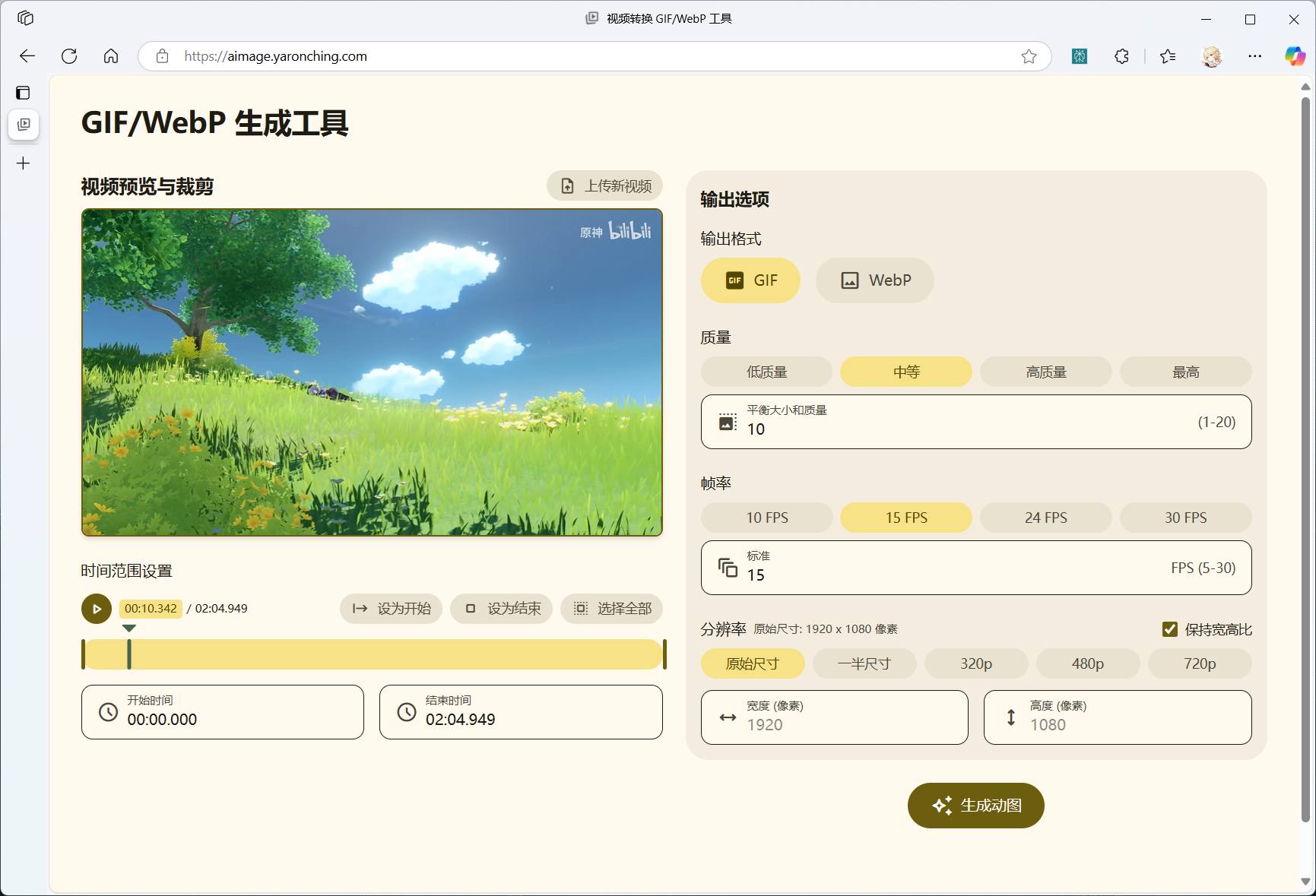Select the GIF/WebP tool sidebar tab
1316x896 pixels.
click(24, 125)
